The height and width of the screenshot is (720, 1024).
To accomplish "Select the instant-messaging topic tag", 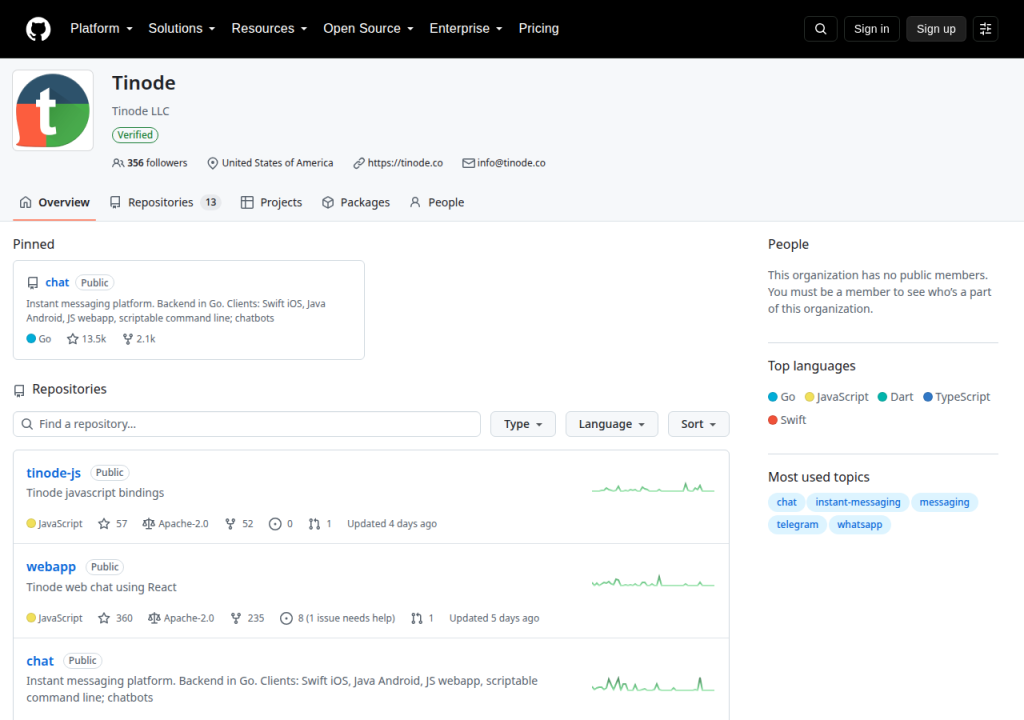I will click(x=857, y=502).
